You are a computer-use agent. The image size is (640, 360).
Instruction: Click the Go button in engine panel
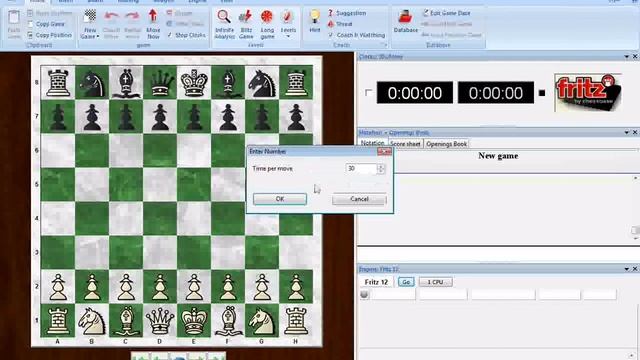pyautogui.click(x=406, y=282)
